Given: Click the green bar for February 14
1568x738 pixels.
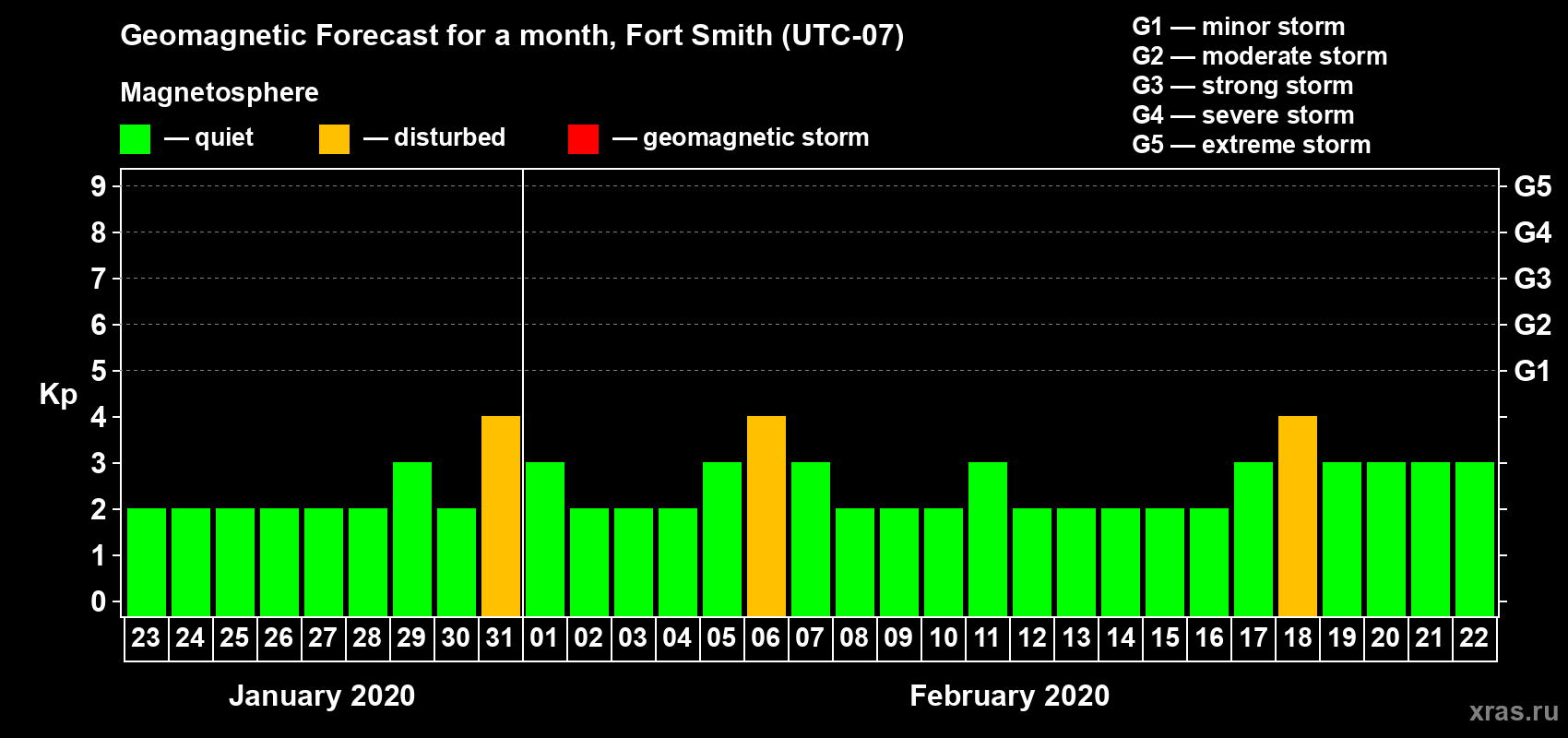Looking at the screenshot, I should pyautogui.click(x=1121, y=563).
